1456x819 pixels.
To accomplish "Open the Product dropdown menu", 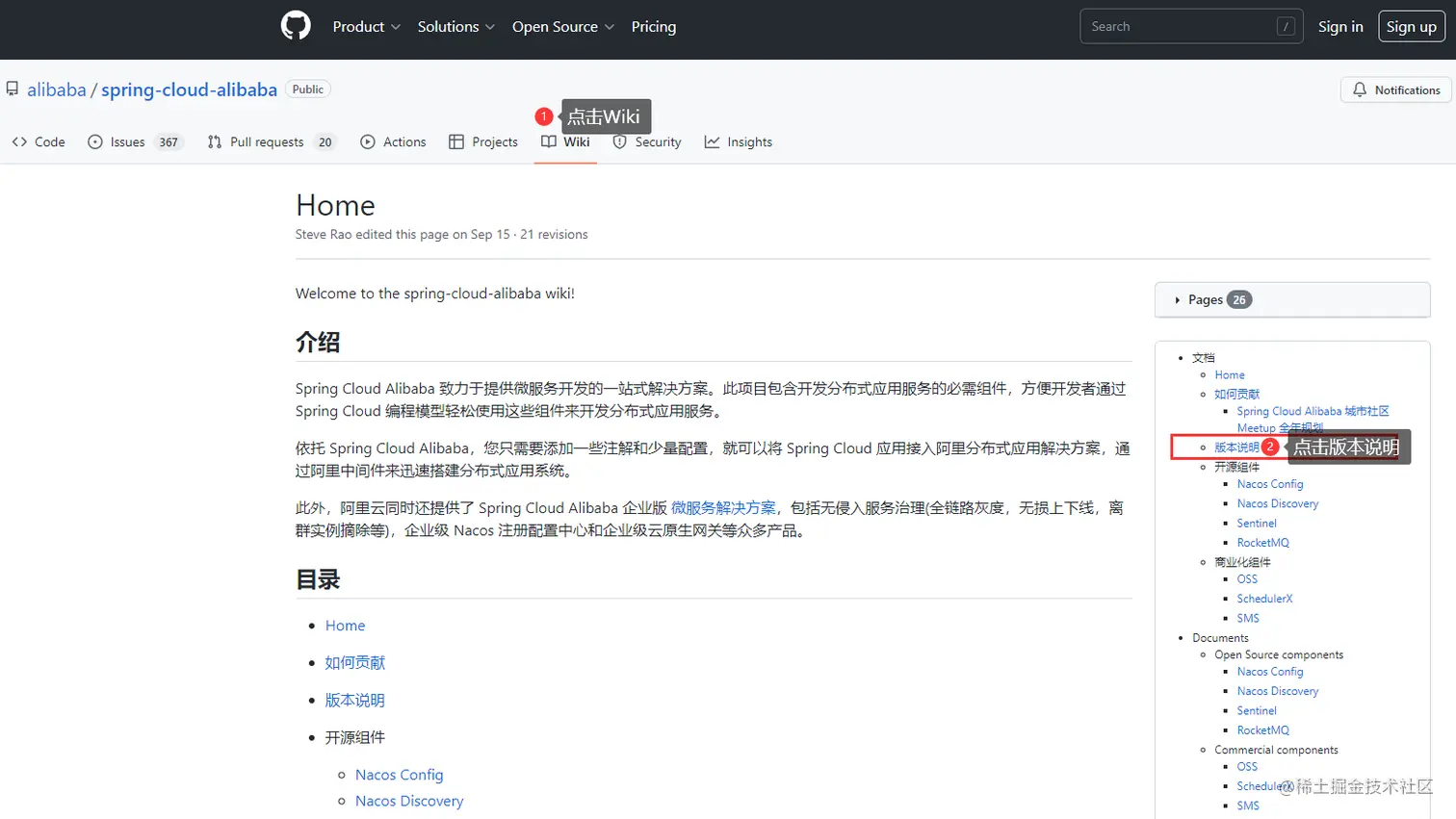I will coord(367,27).
